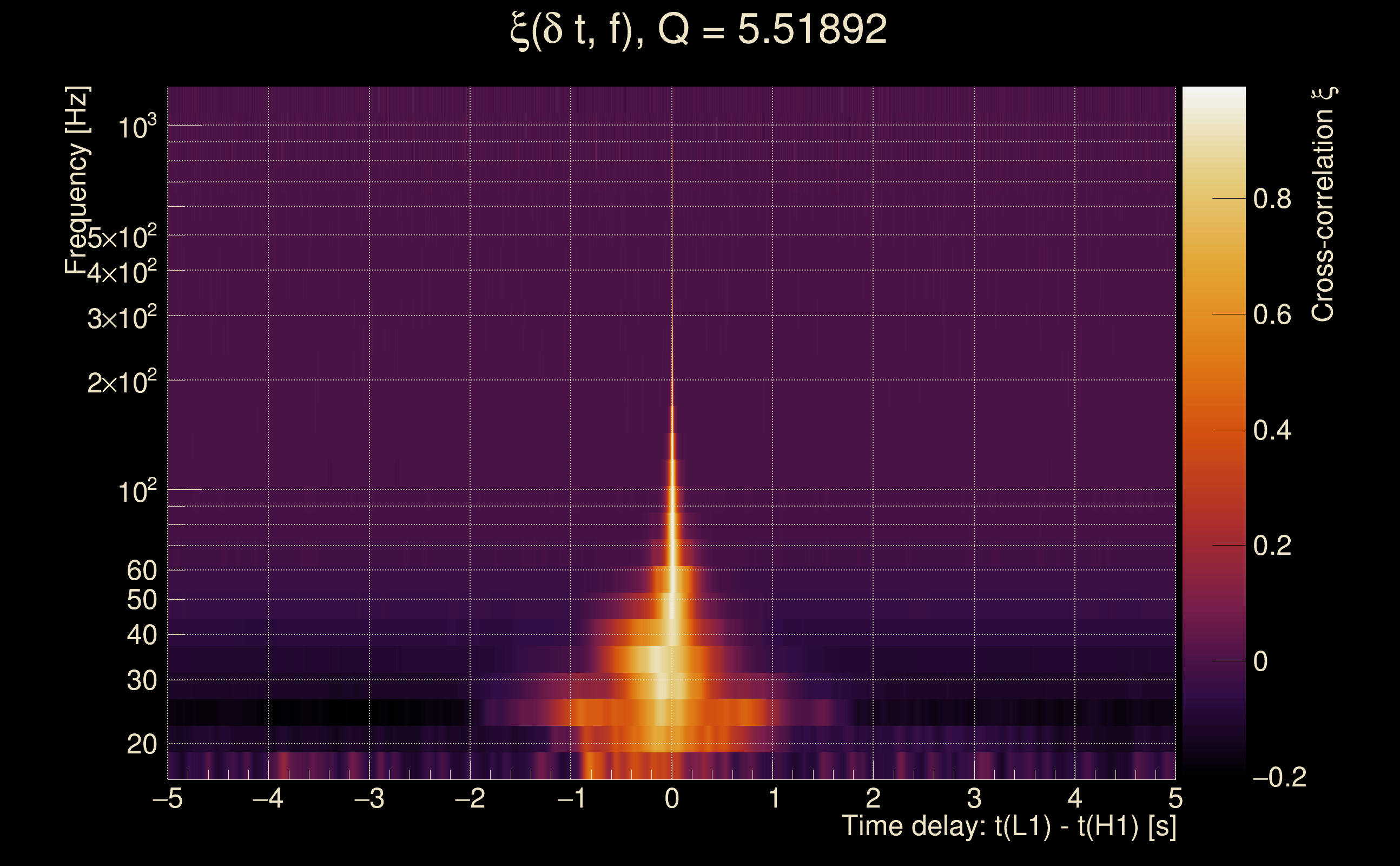Screen dimensions: 1400x866
Task: Click the 2×10² frequency tick label
Action: click(x=121, y=382)
